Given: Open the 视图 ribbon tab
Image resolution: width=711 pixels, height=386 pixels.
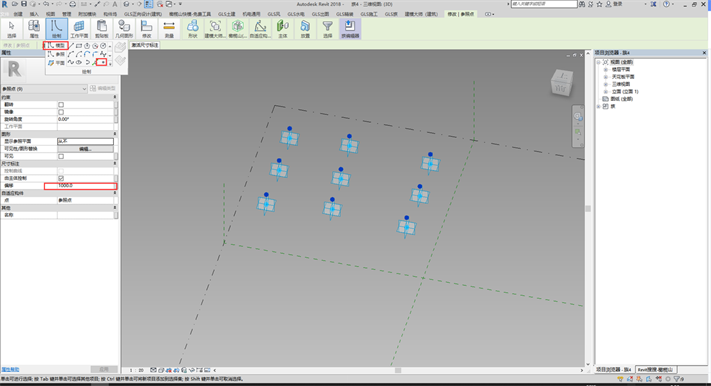Looking at the screenshot, I should point(50,14).
